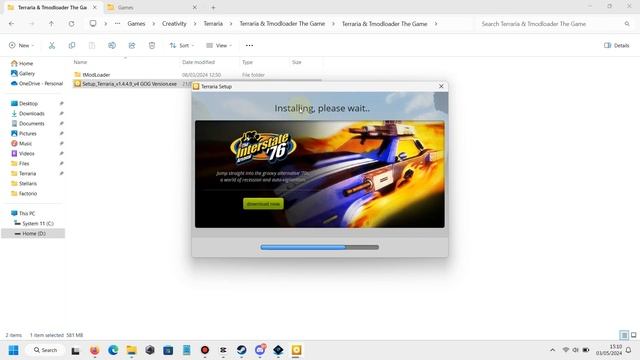Refresh the folder view

[71, 24]
